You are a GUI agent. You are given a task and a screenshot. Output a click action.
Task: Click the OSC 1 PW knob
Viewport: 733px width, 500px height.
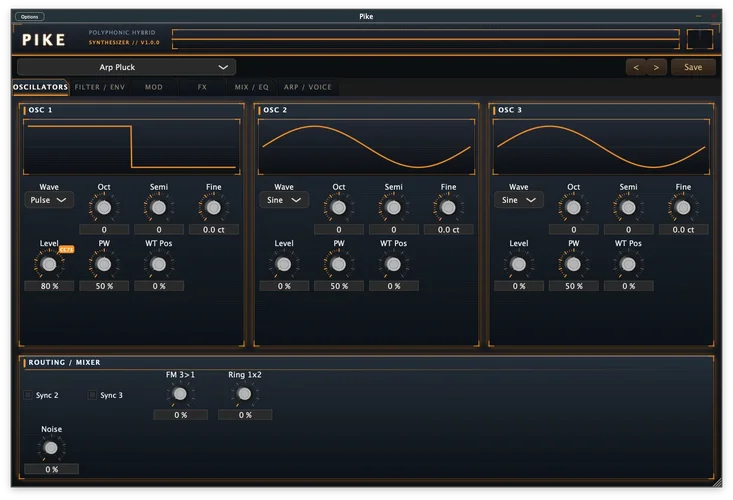(104, 264)
